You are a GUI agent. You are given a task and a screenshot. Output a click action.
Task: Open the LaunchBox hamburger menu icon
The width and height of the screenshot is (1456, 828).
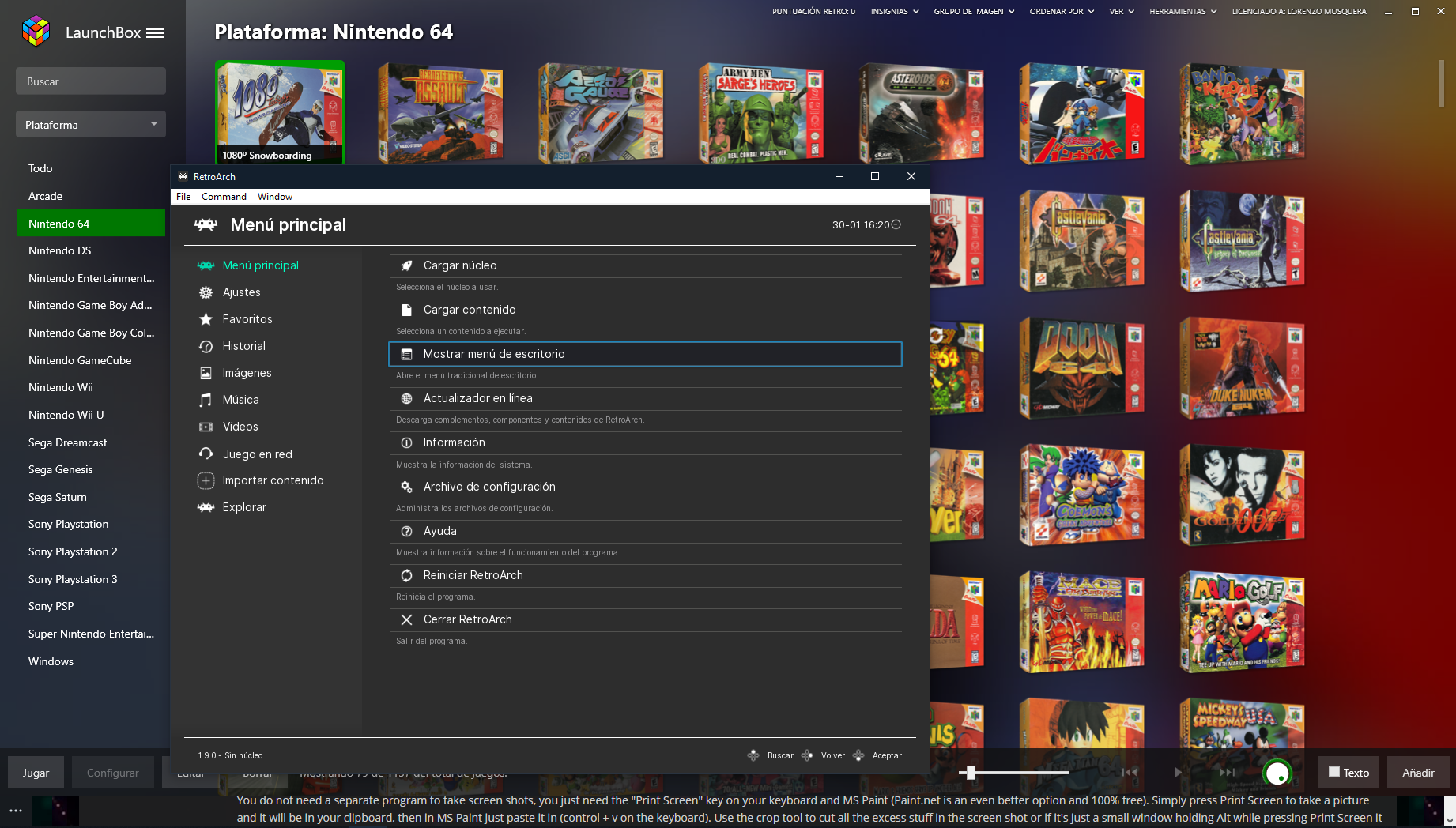pos(155,33)
